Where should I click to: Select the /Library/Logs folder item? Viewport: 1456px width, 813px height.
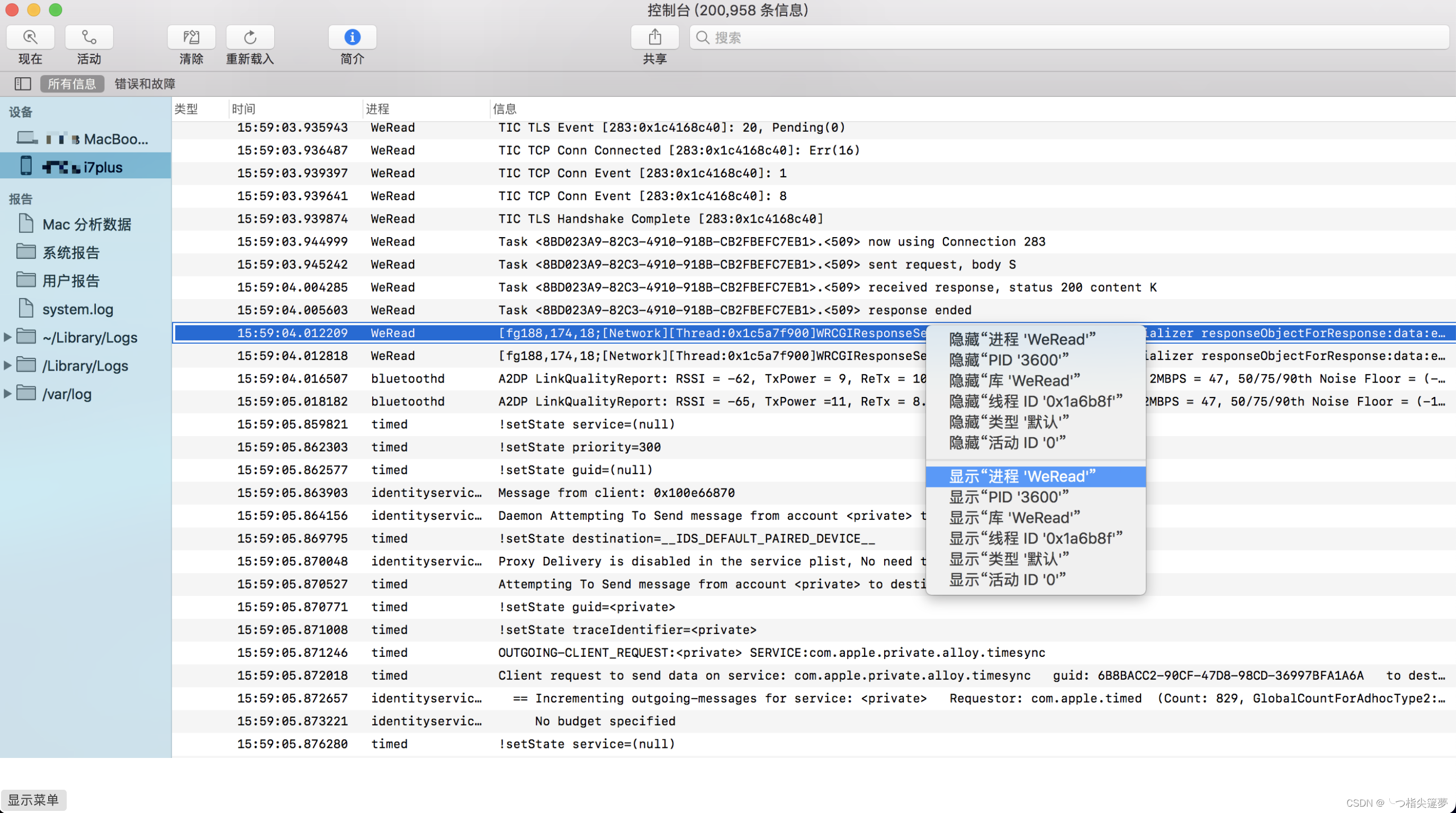[85, 366]
